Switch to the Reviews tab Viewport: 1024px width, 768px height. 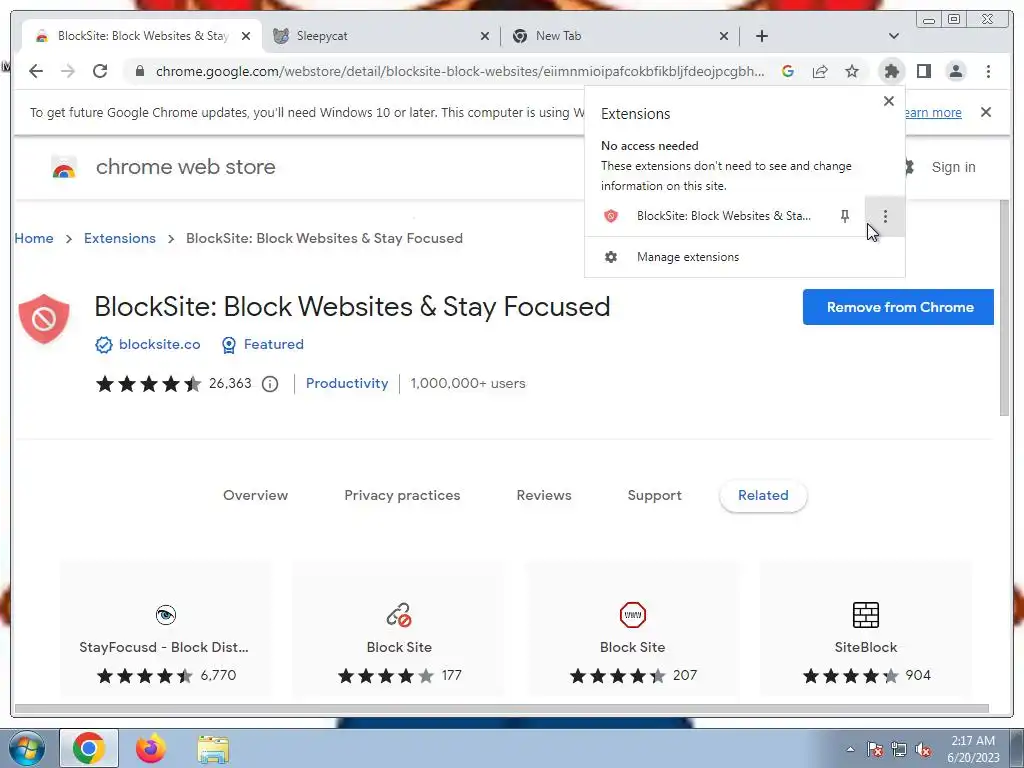tap(544, 495)
